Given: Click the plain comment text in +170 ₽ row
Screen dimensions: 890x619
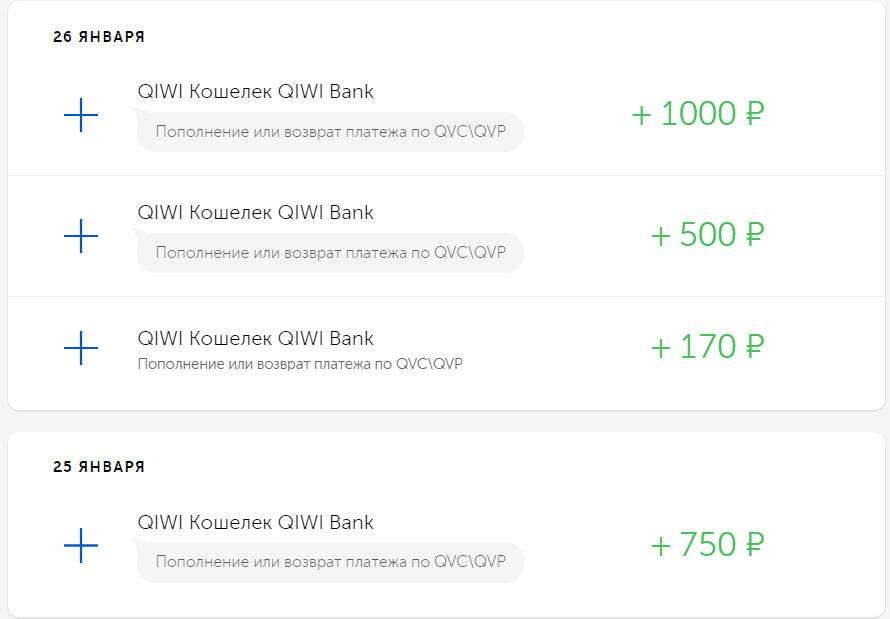Looking at the screenshot, I should coord(300,363).
